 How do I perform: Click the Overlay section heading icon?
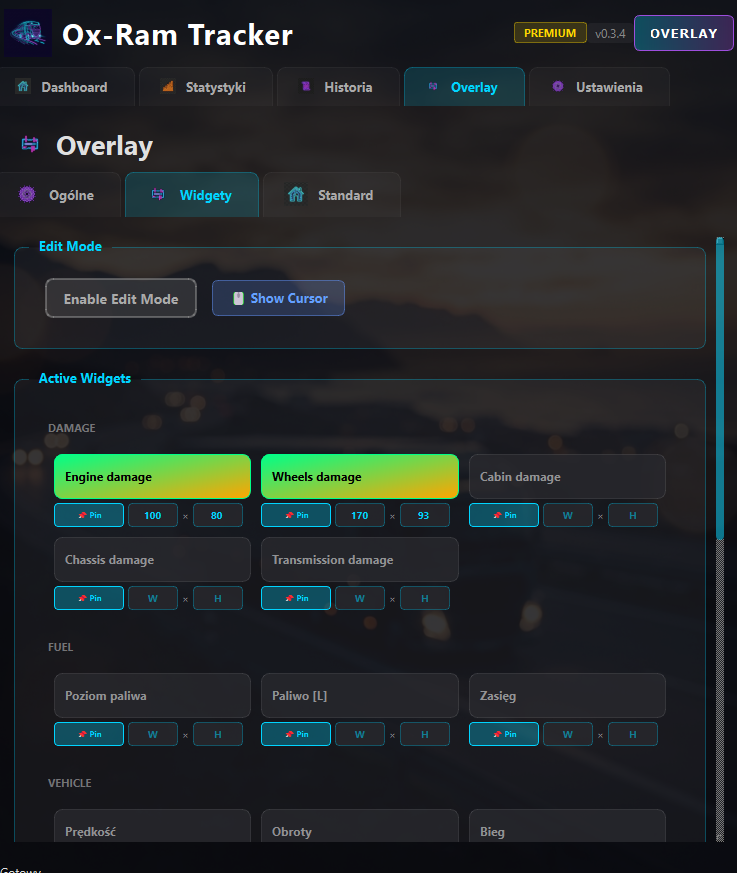[x=30, y=146]
